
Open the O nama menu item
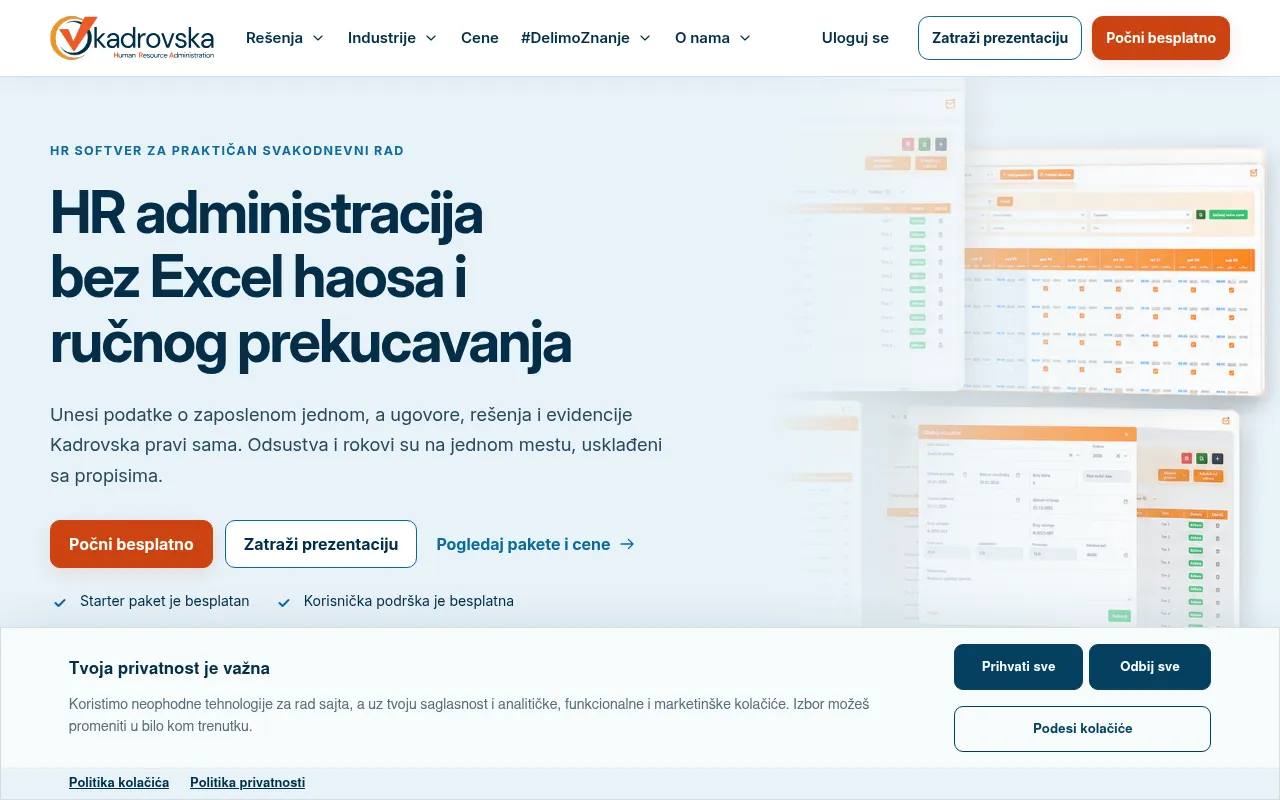[702, 38]
